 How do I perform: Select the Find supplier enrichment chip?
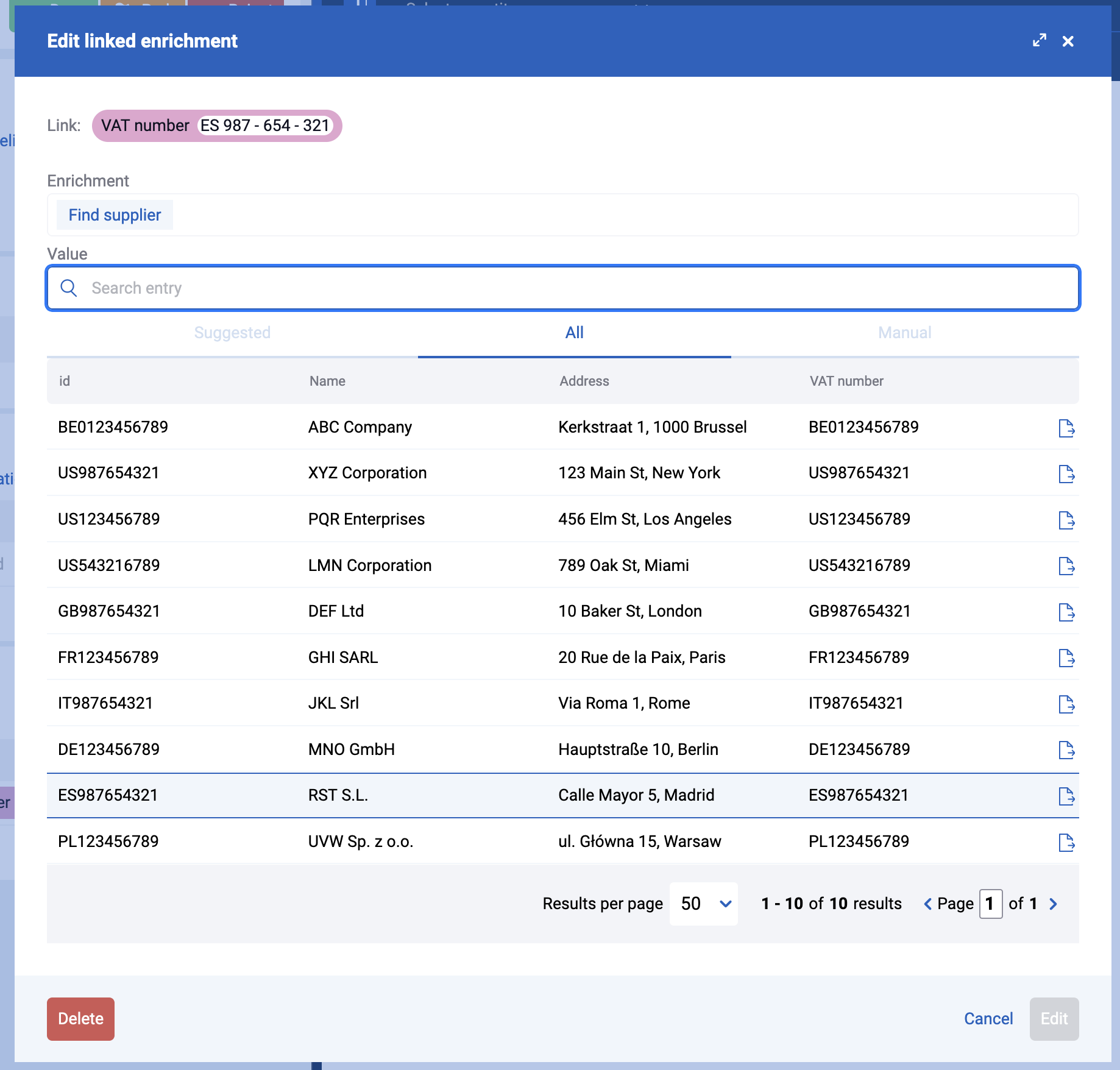(x=115, y=215)
